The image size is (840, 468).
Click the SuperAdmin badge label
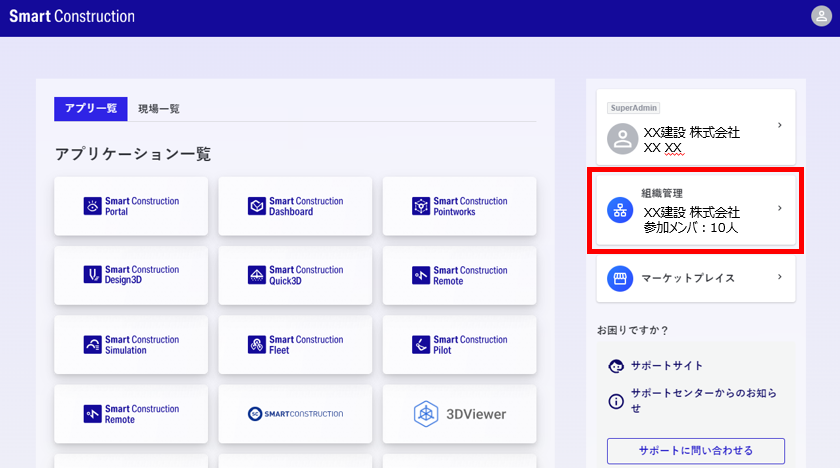click(x=633, y=108)
